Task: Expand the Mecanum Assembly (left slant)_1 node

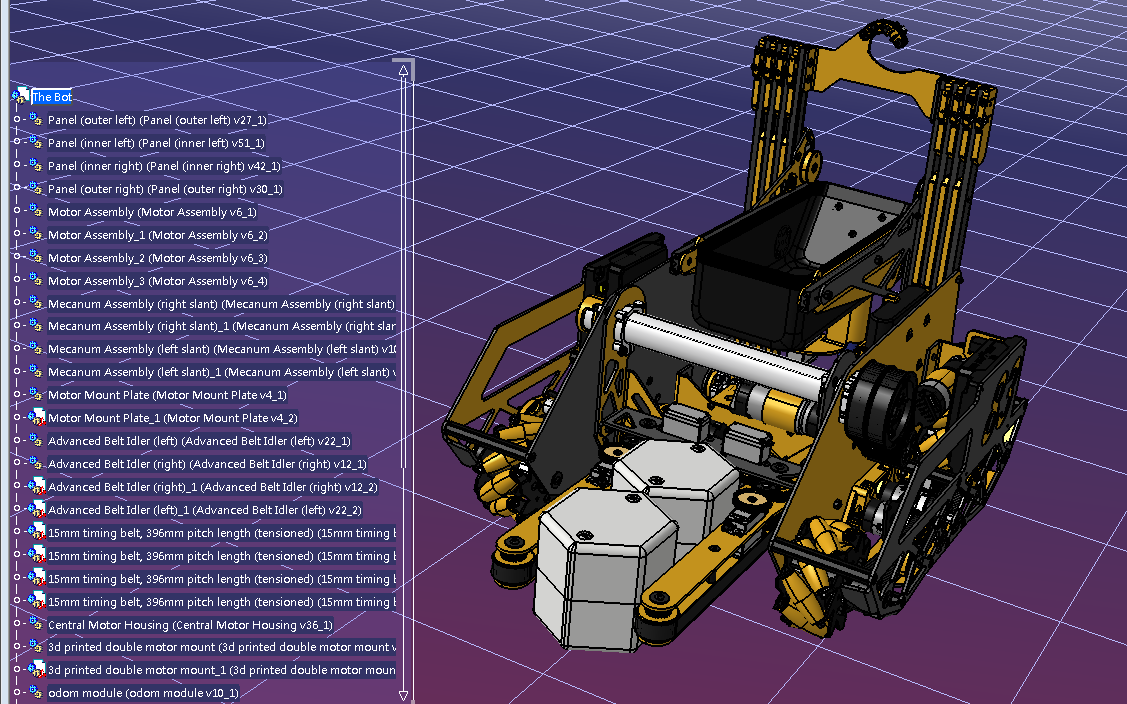Action: (x=17, y=372)
